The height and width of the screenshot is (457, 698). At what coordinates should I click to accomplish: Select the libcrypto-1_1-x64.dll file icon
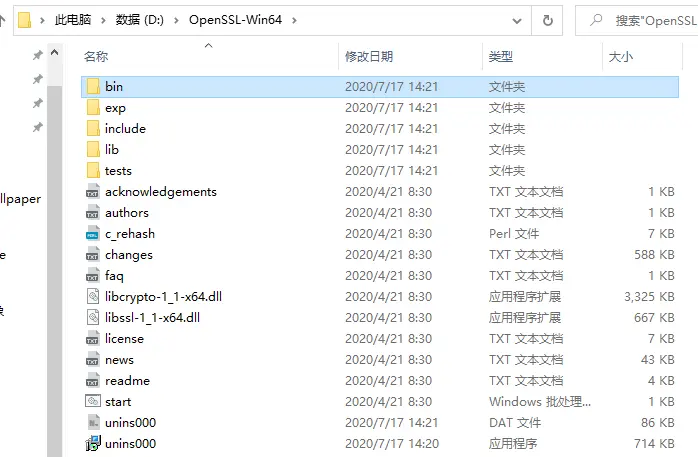point(93,296)
